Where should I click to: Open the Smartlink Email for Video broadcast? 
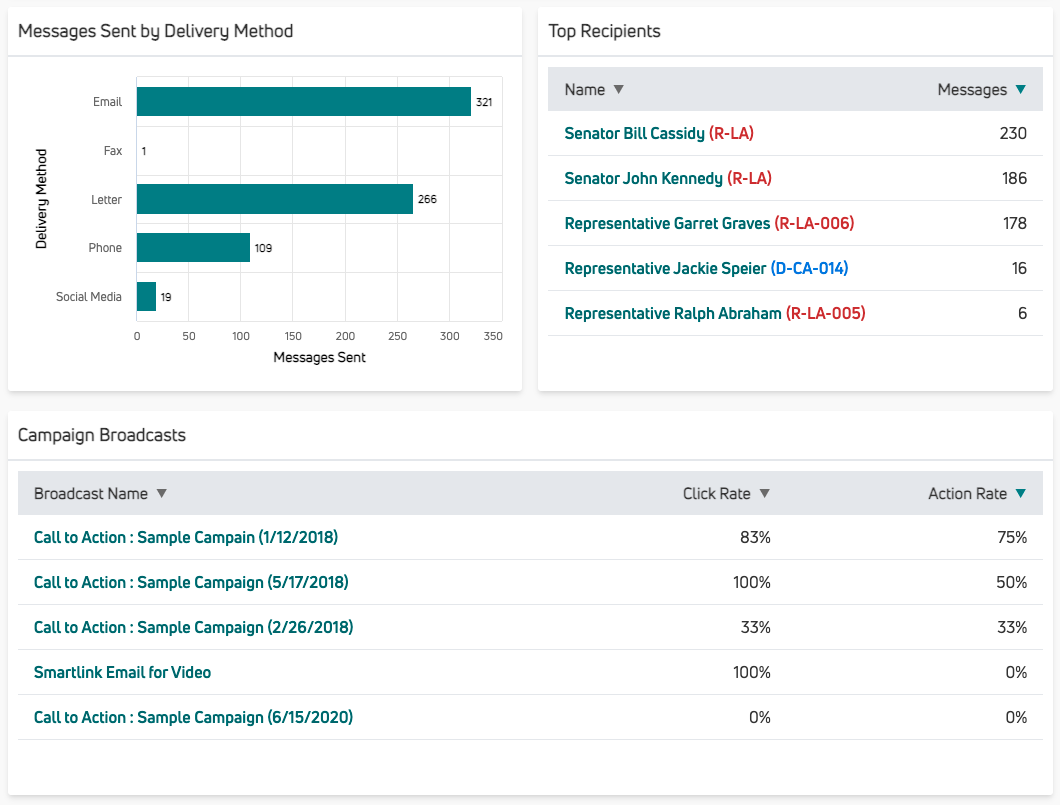click(122, 672)
